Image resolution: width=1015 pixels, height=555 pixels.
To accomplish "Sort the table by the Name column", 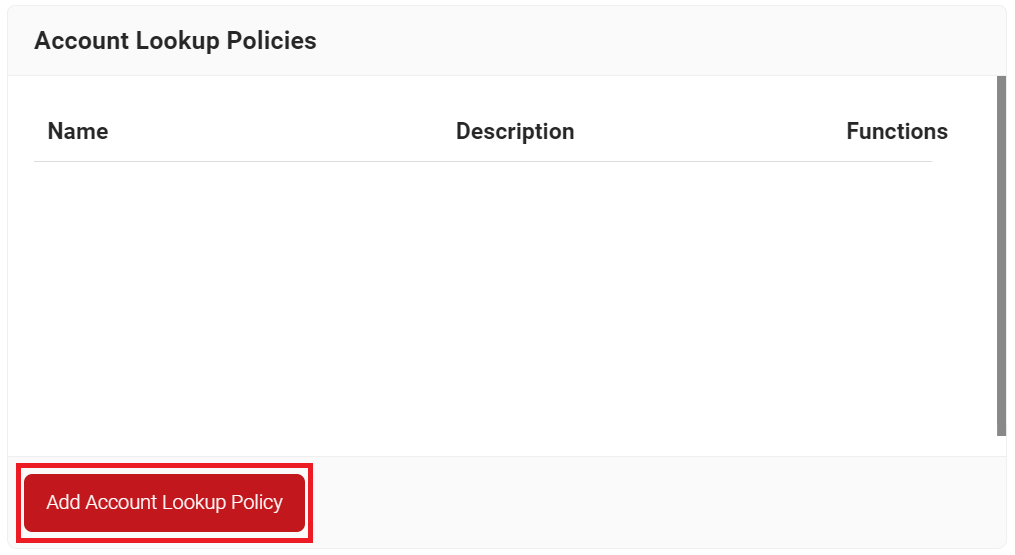I will (x=78, y=131).
